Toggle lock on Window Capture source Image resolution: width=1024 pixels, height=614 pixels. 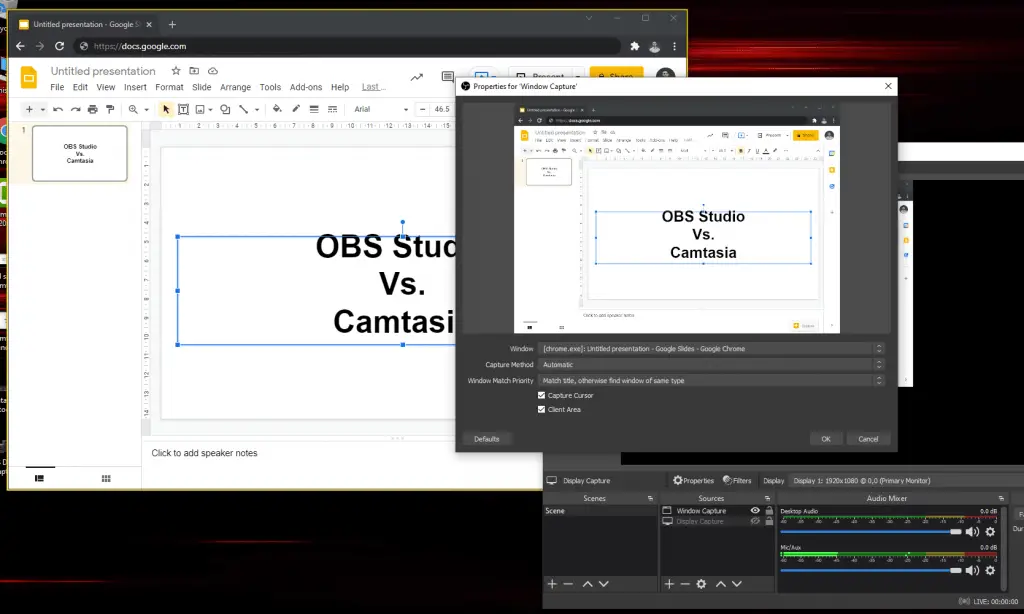[x=769, y=511]
